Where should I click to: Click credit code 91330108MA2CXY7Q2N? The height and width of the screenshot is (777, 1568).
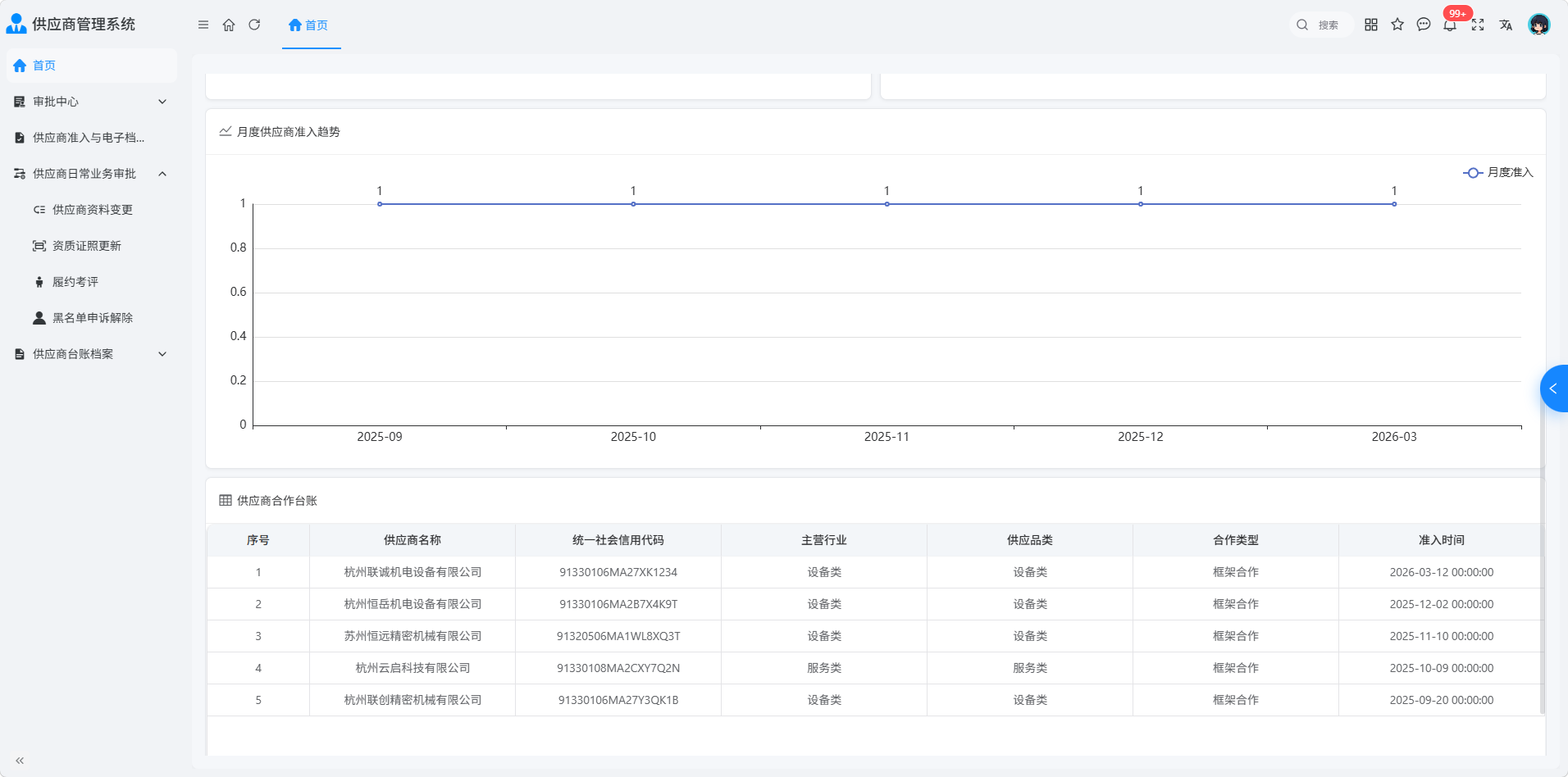click(618, 668)
